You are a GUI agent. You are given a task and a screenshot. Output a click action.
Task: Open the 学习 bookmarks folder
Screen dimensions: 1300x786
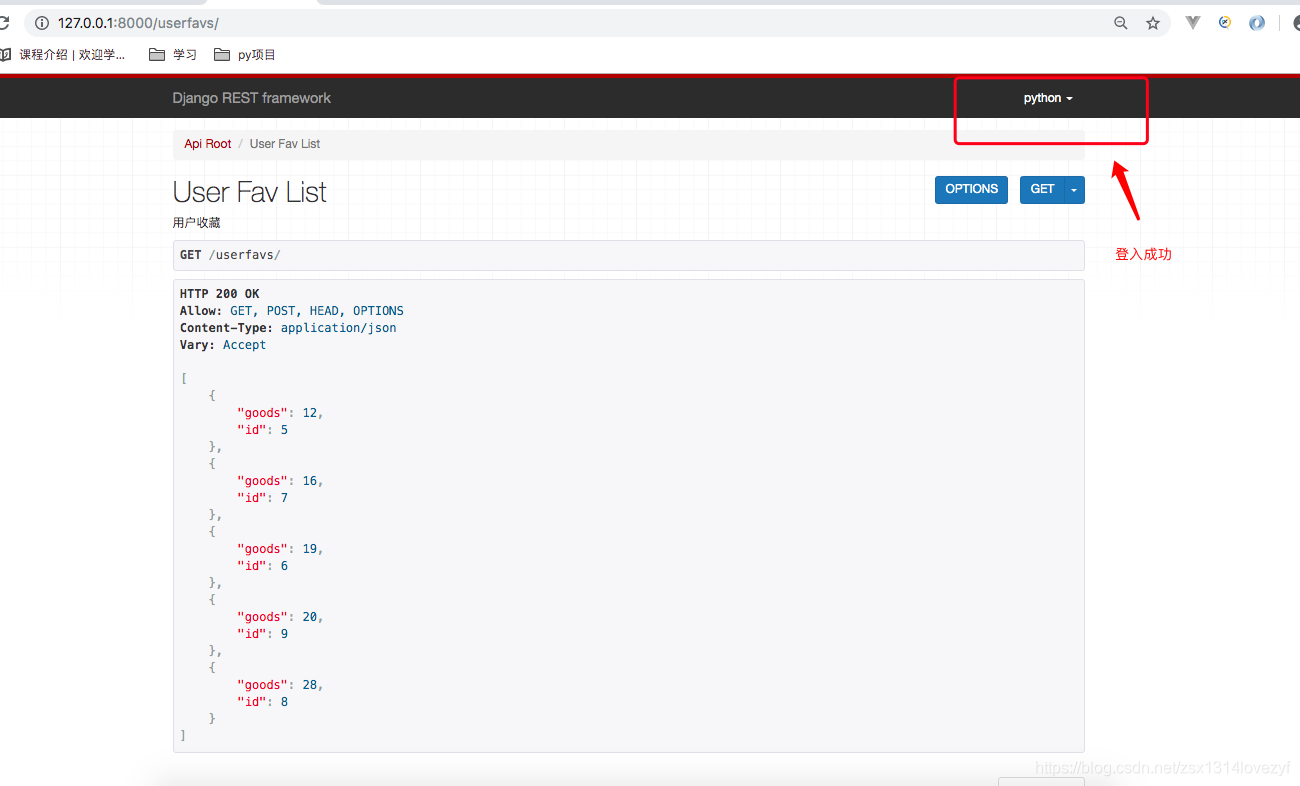tap(173, 55)
